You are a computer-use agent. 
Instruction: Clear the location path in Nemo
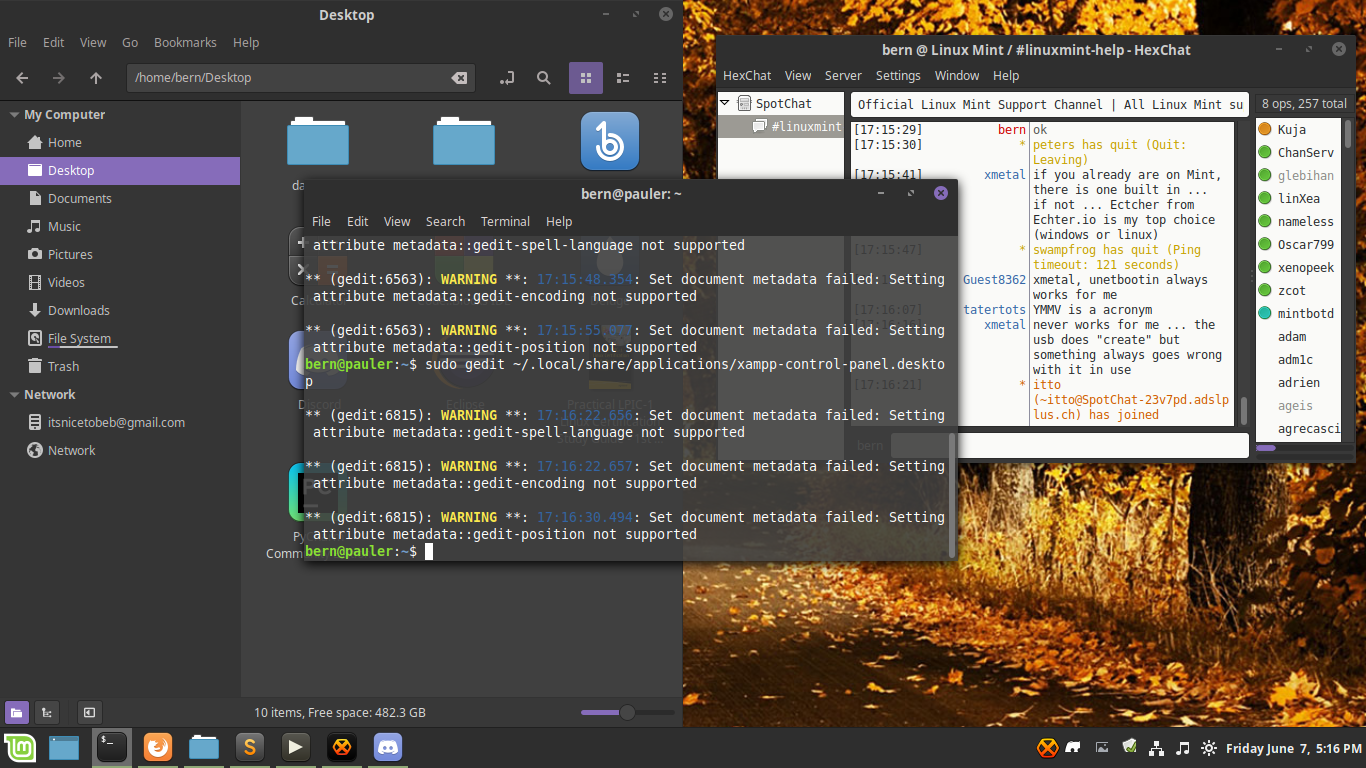point(459,78)
